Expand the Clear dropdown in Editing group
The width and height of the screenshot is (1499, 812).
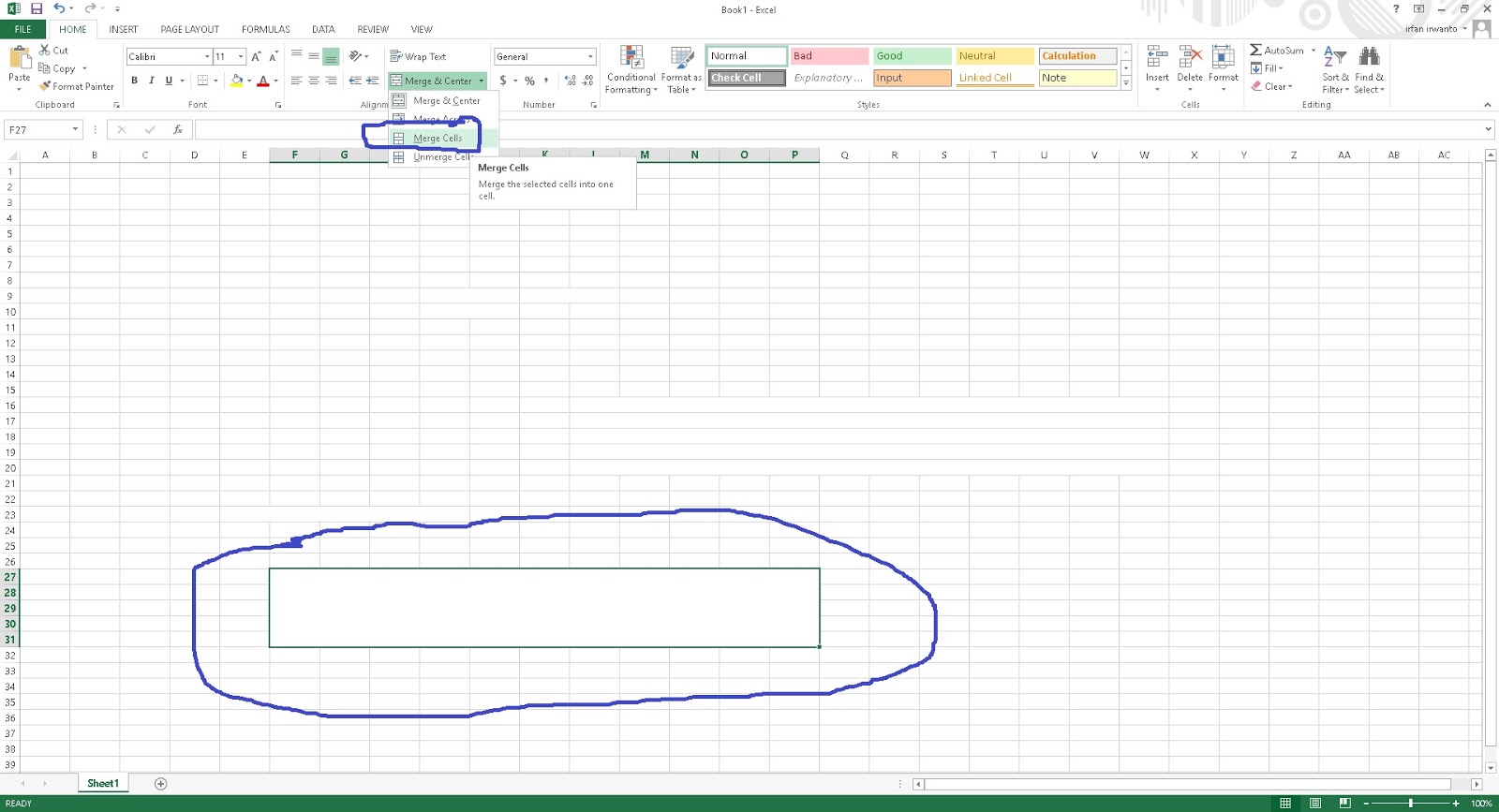1290,86
